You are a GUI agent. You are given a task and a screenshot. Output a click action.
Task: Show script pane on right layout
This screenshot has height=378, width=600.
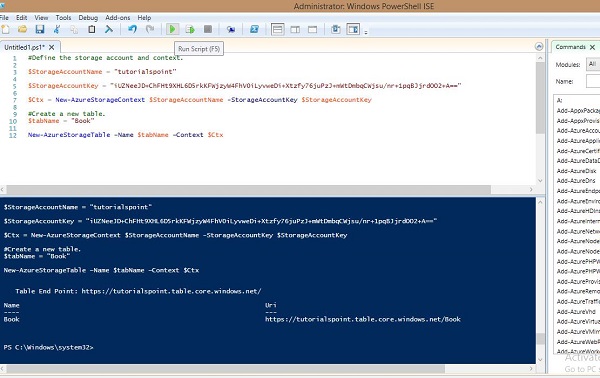pos(295,29)
